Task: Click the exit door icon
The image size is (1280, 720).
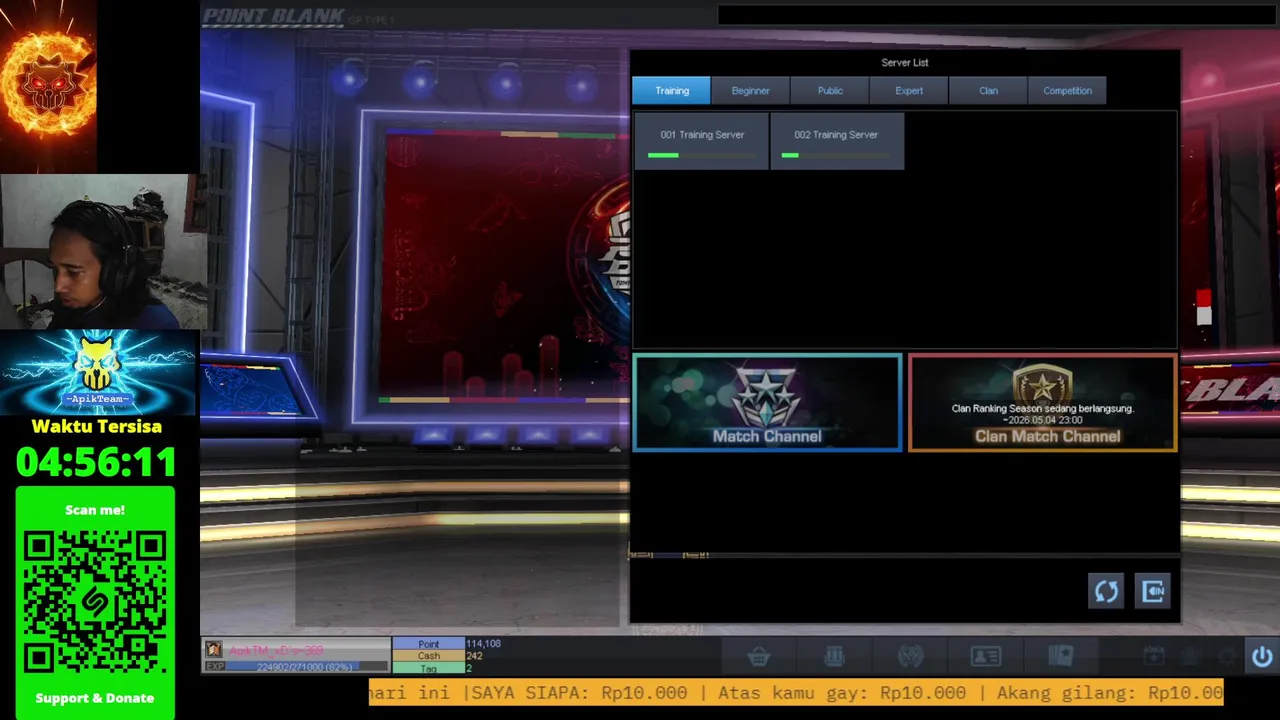Action: tap(1153, 591)
